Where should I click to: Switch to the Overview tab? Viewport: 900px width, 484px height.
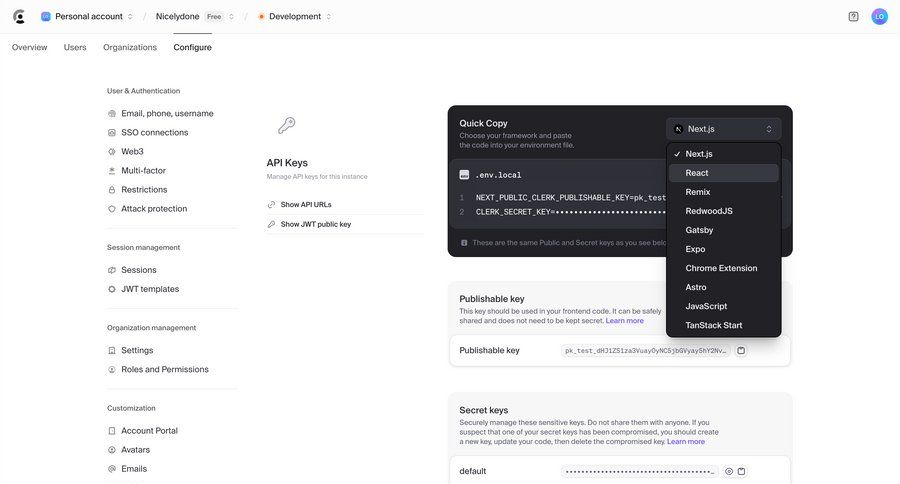click(x=29, y=47)
